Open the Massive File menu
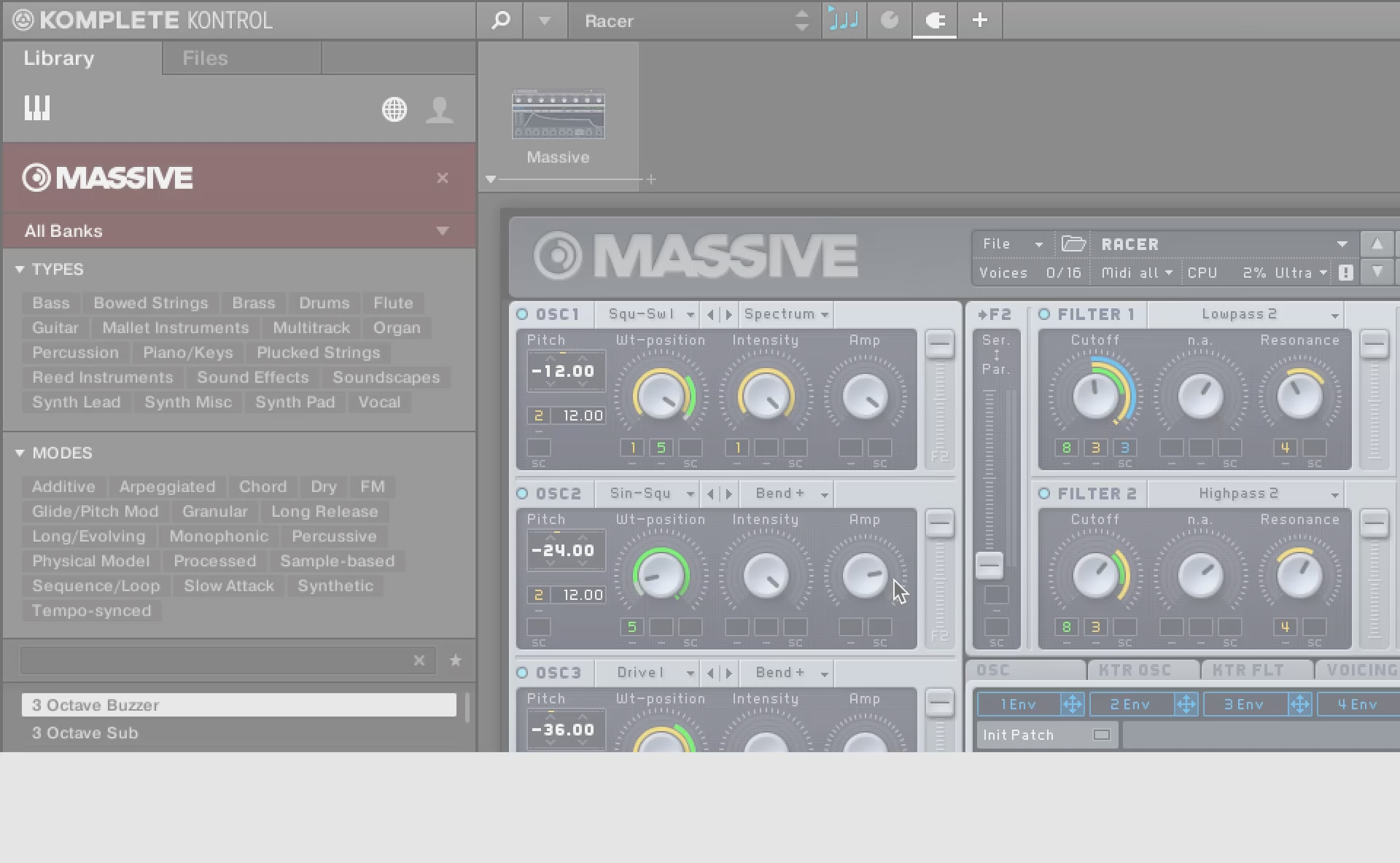1400x863 pixels. pyautogui.click(x=1013, y=244)
